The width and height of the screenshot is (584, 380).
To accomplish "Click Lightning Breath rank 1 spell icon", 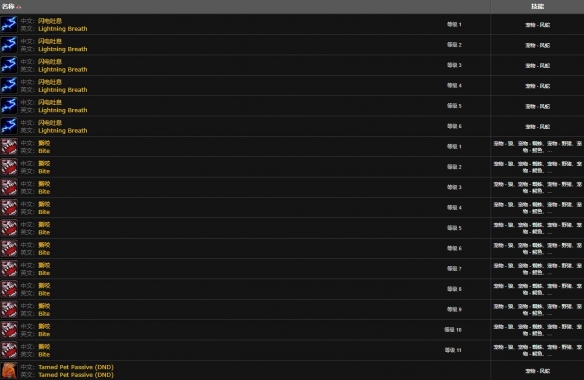I will pyautogui.click(x=9, y=25).
